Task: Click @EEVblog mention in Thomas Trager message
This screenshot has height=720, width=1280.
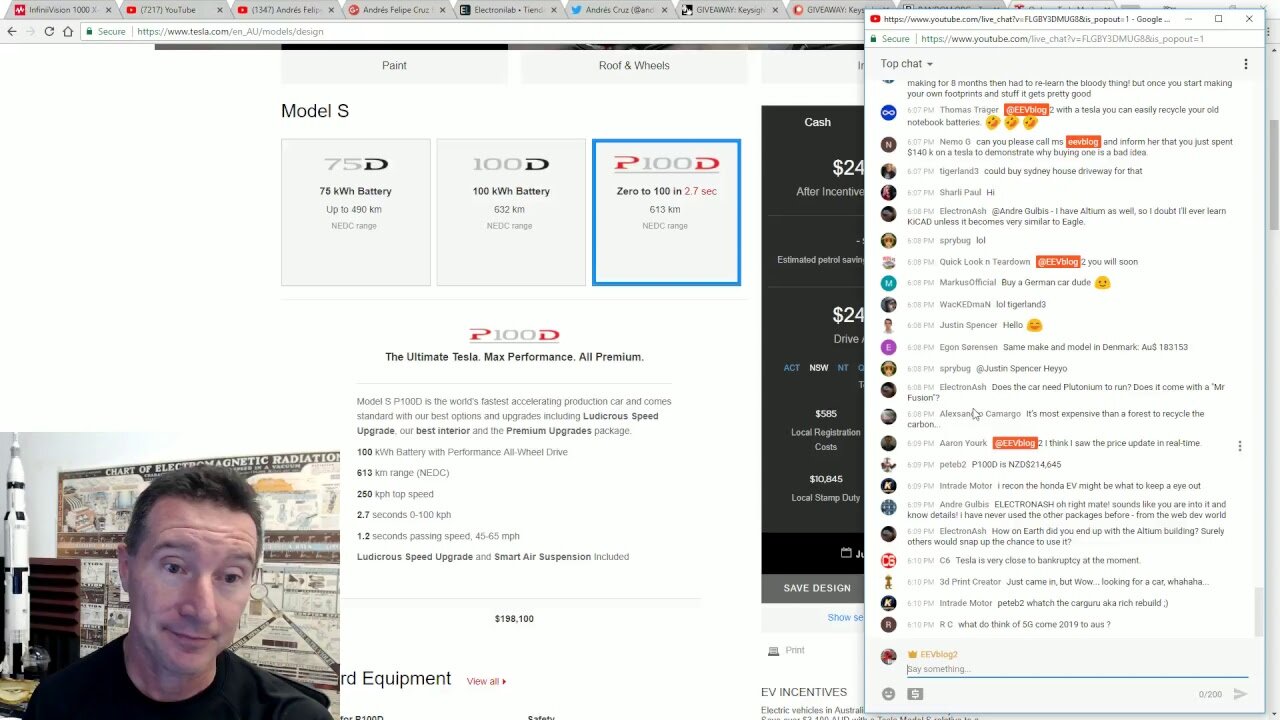Action: [1026, 110]
